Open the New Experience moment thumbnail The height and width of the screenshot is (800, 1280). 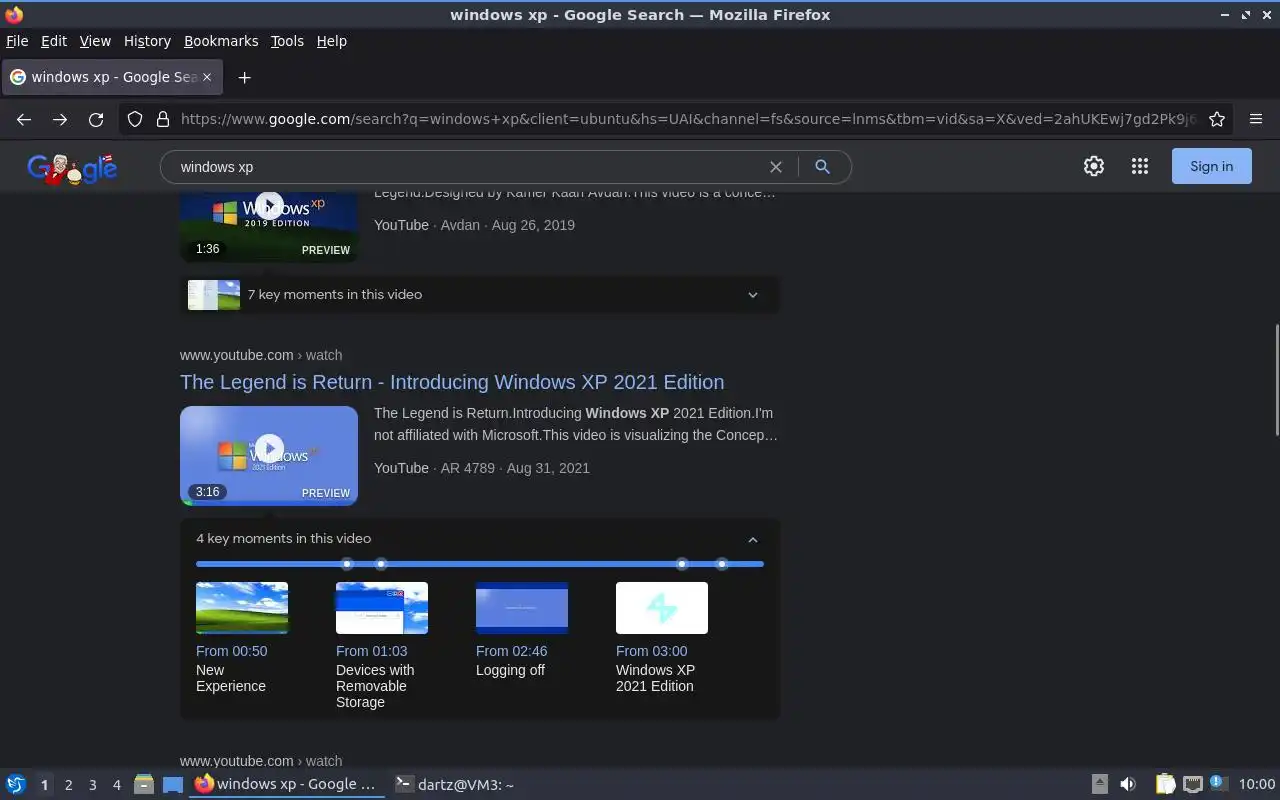pyautogui.click(x=242, y=608)
